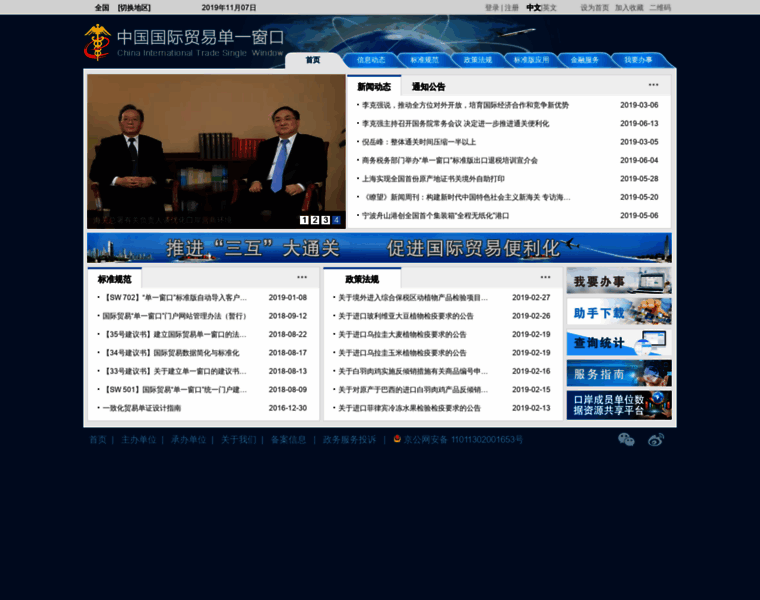Screen dimensions: 760x600
Task: Click footer link 备案信息
Action: coord(288,440)
